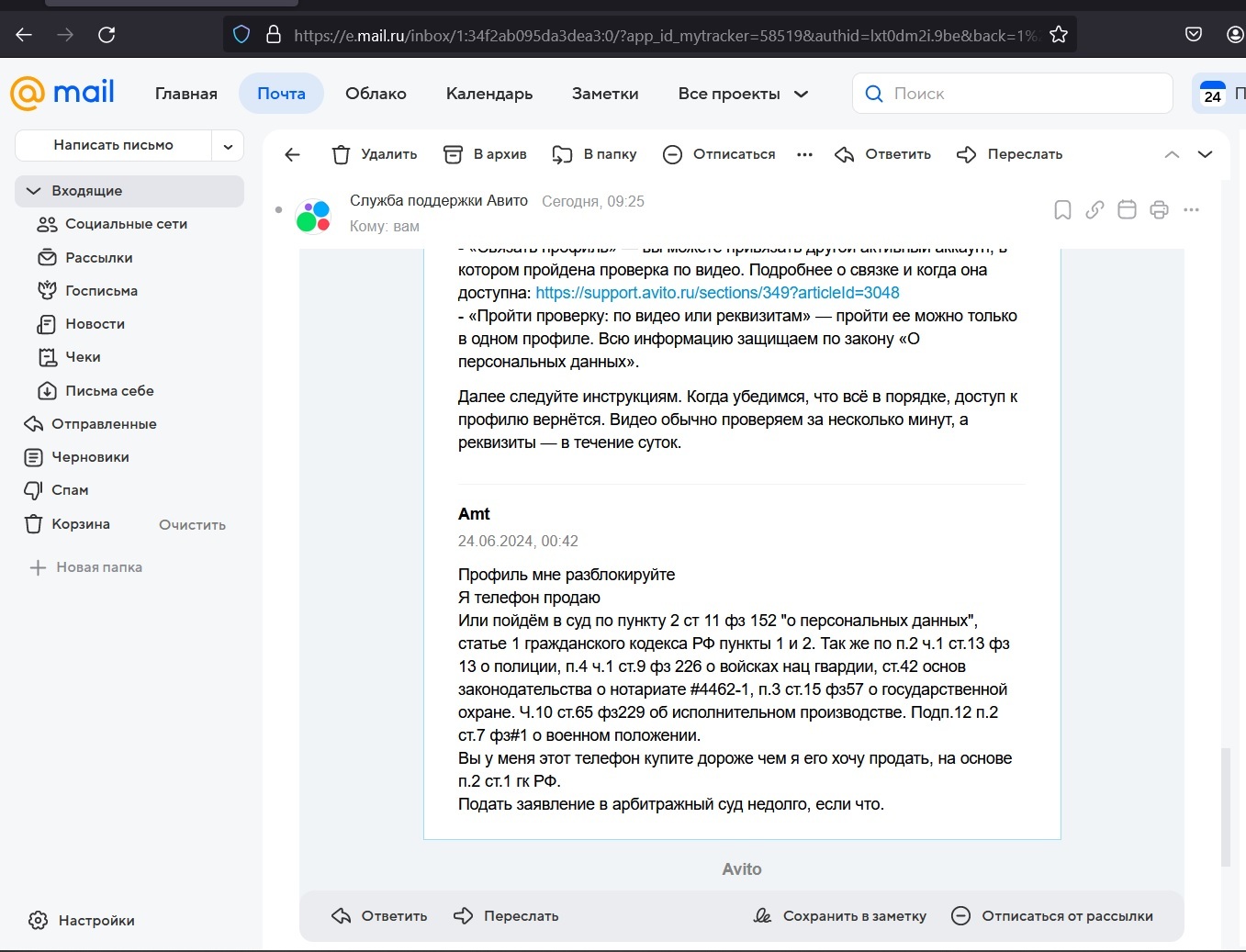Click the Avito sender avatar

coord(313,217)
